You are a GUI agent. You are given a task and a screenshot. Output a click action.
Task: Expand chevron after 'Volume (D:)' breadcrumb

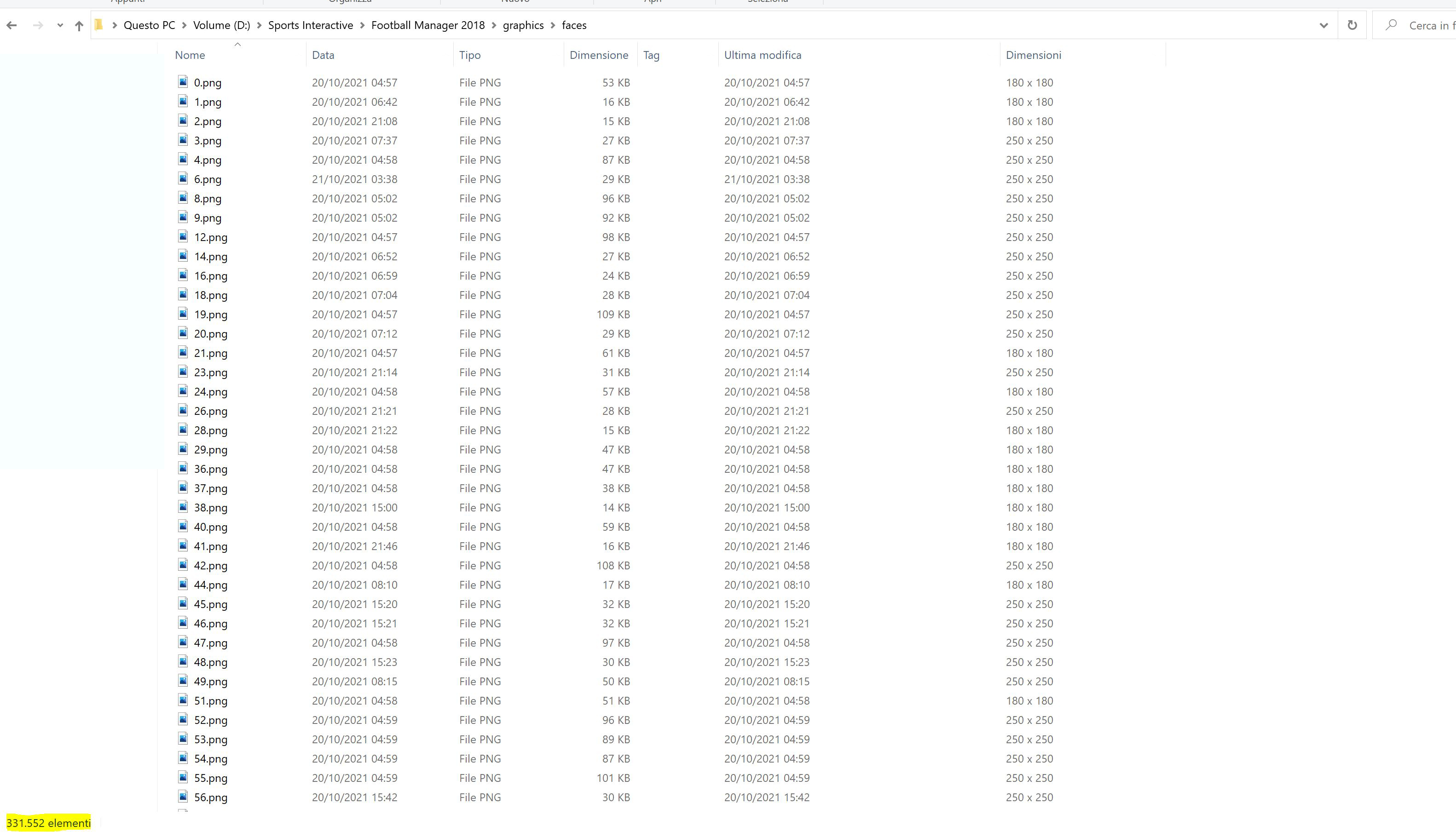[259, 25]
